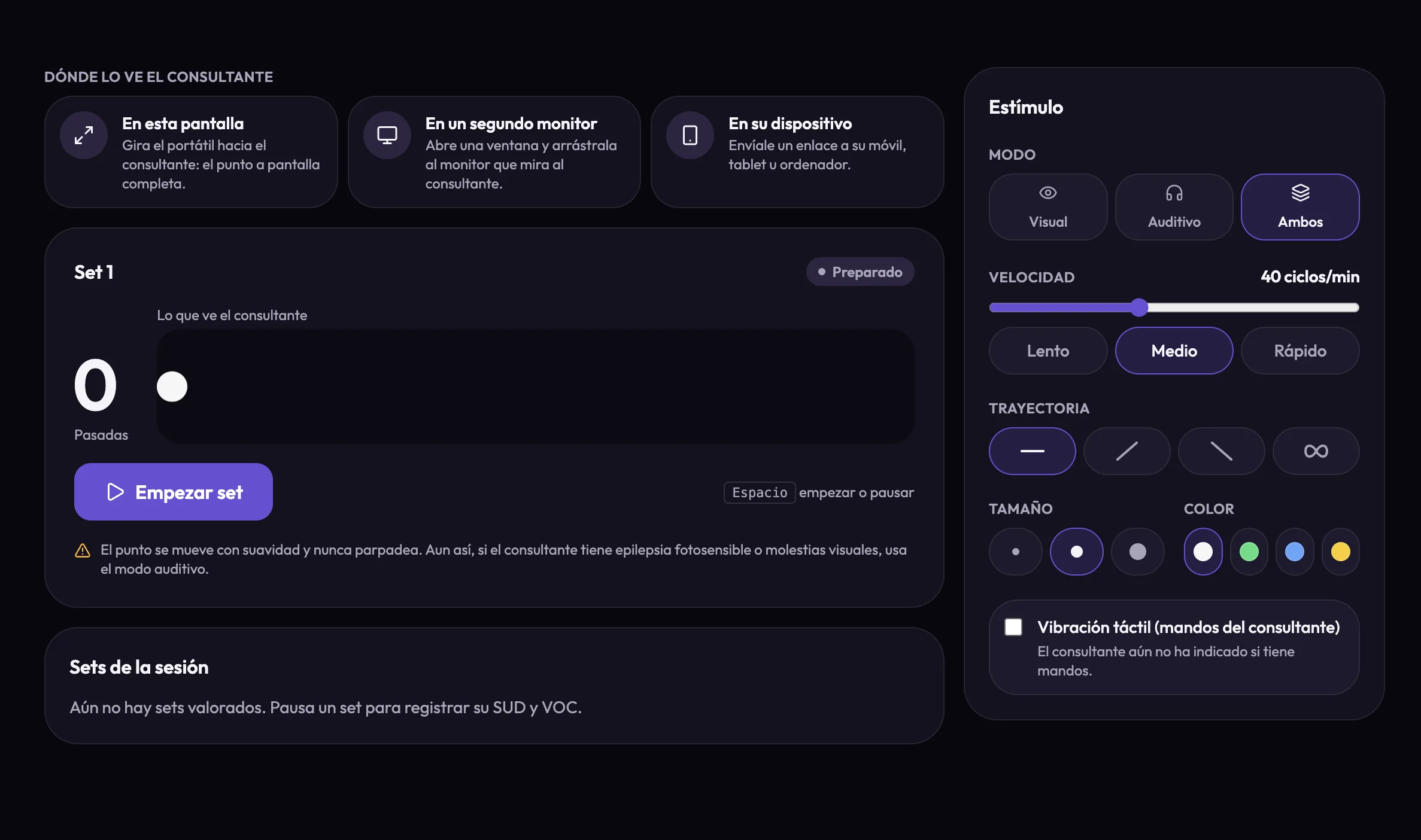
Task: Select the Ambos stimulus mode
Action: point(1300,207)
